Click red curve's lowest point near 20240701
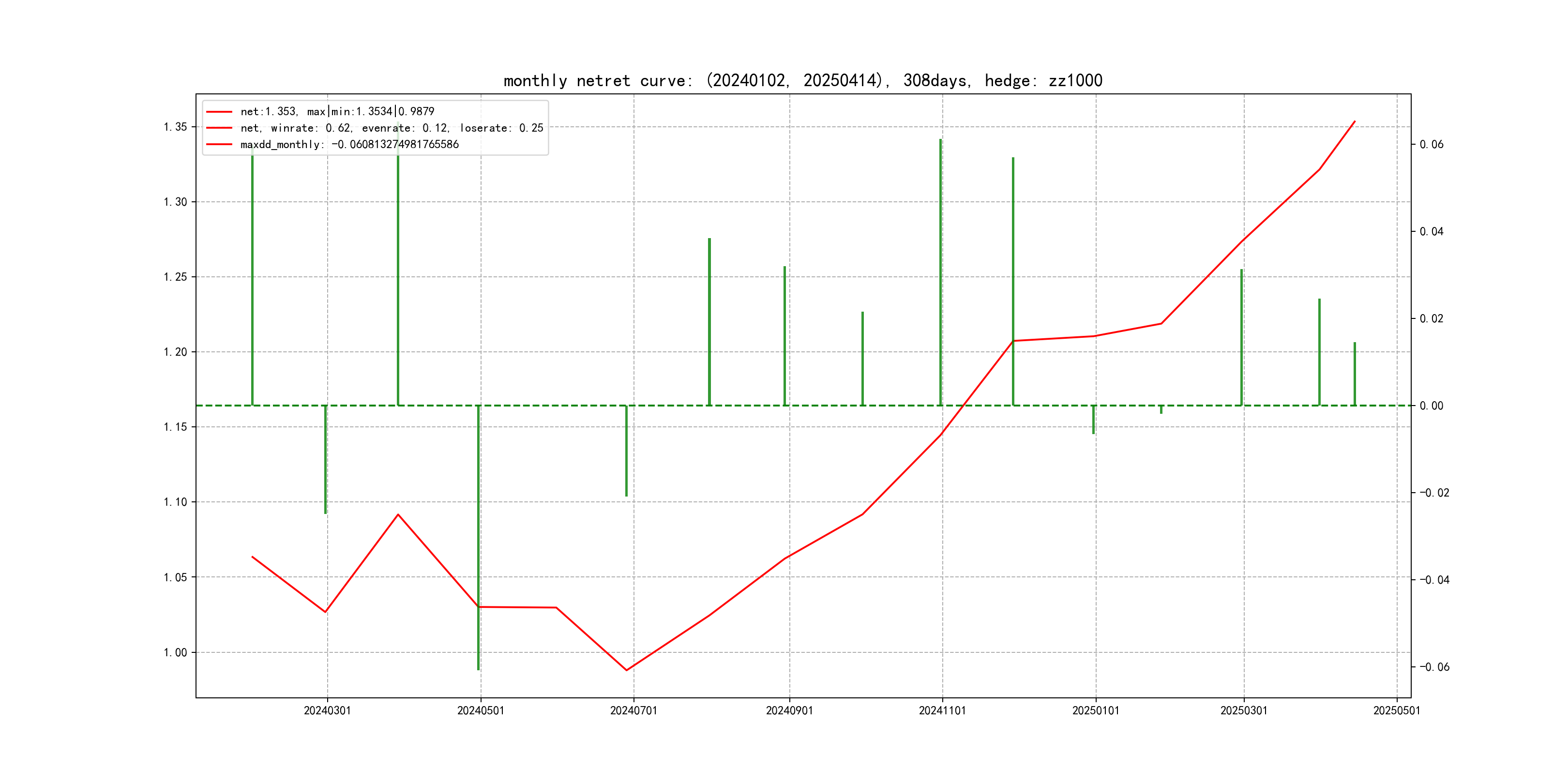This screenshot has width=1568, height=784. 626,670
